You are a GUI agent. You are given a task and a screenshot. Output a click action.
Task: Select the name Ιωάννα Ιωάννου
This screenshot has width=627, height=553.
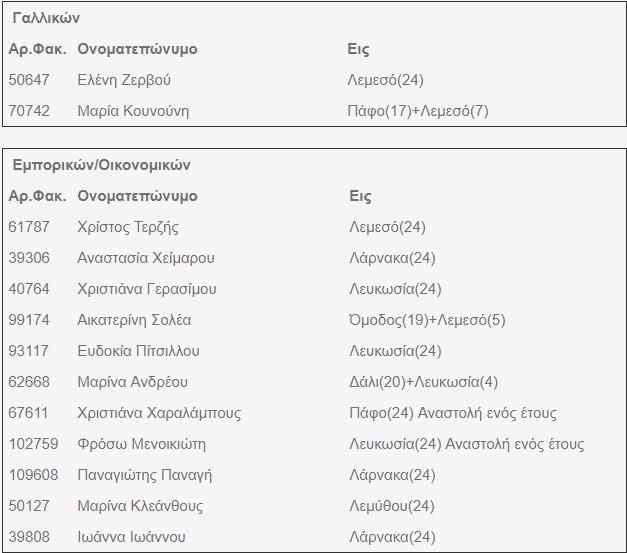pyautogui.click(x=131, y=537)
